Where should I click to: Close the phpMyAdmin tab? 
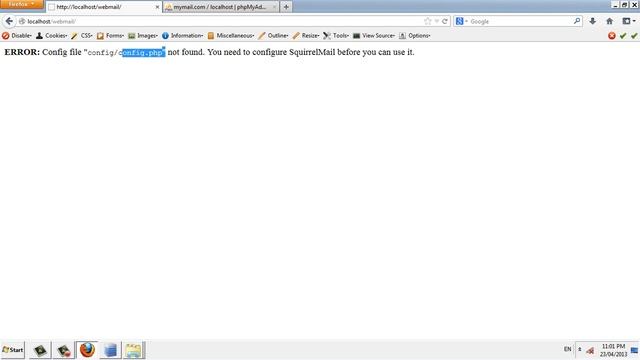click(x=274, y=7)
